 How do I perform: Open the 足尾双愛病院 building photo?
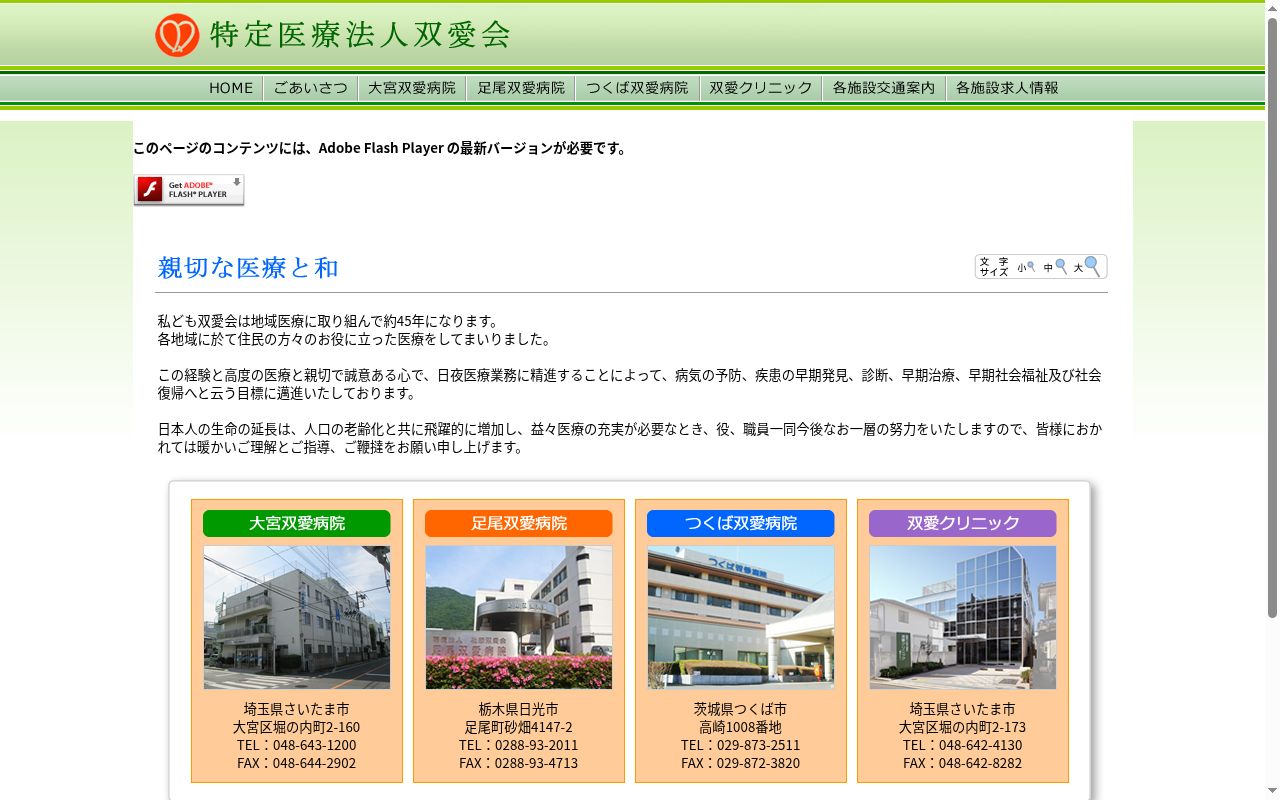(x=519, y=617)
